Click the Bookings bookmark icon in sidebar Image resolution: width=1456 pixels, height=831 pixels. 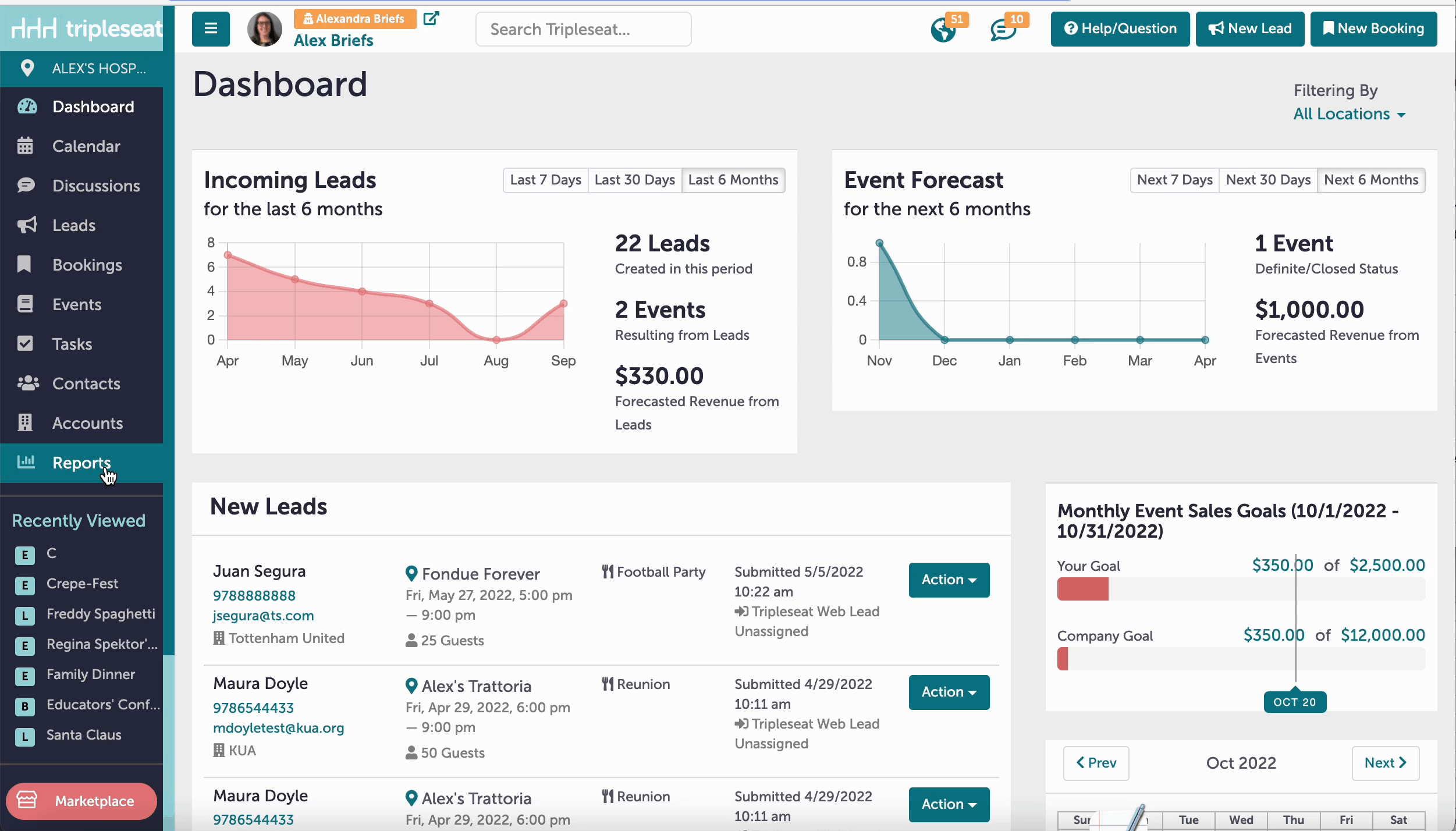tap(24, 264)
